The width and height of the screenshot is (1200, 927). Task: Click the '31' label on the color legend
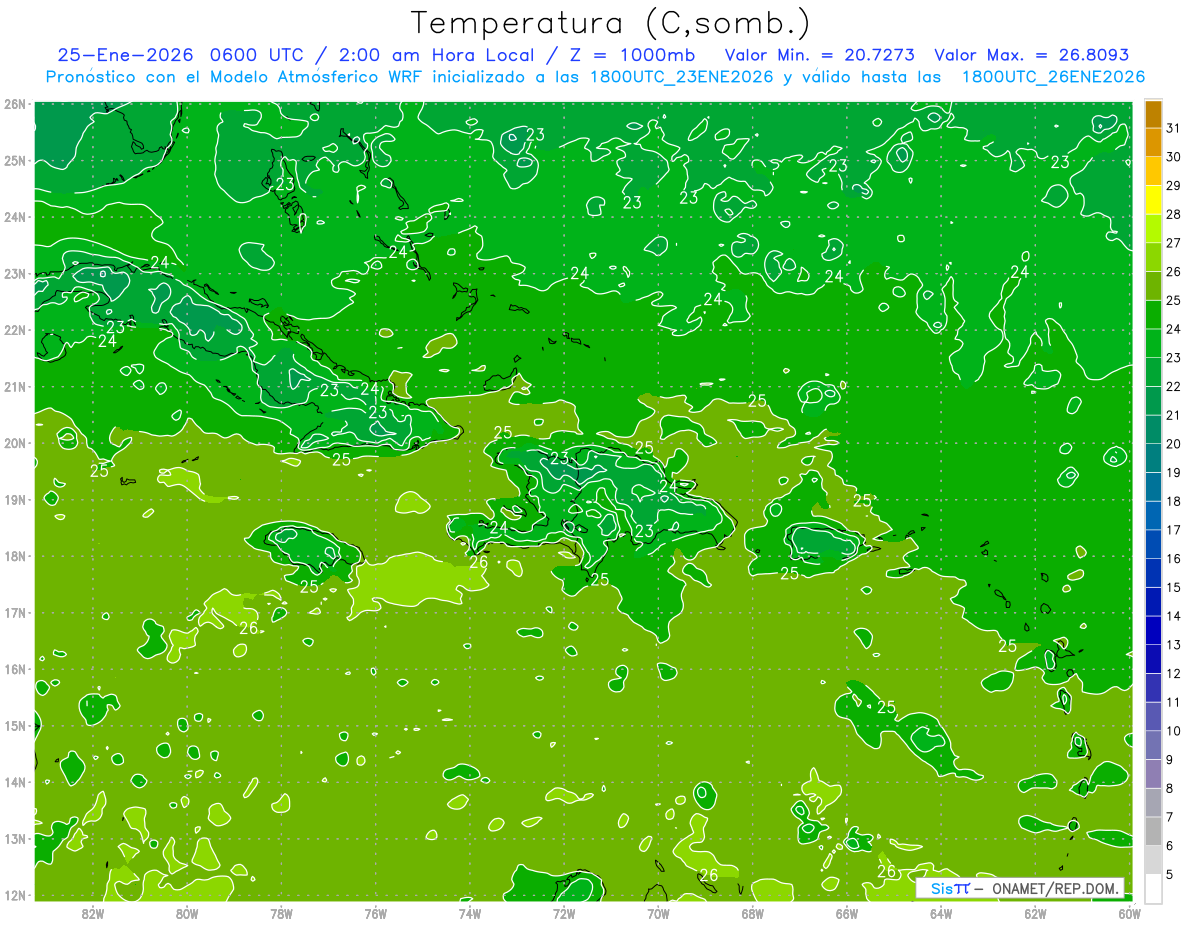[1173, 128]
